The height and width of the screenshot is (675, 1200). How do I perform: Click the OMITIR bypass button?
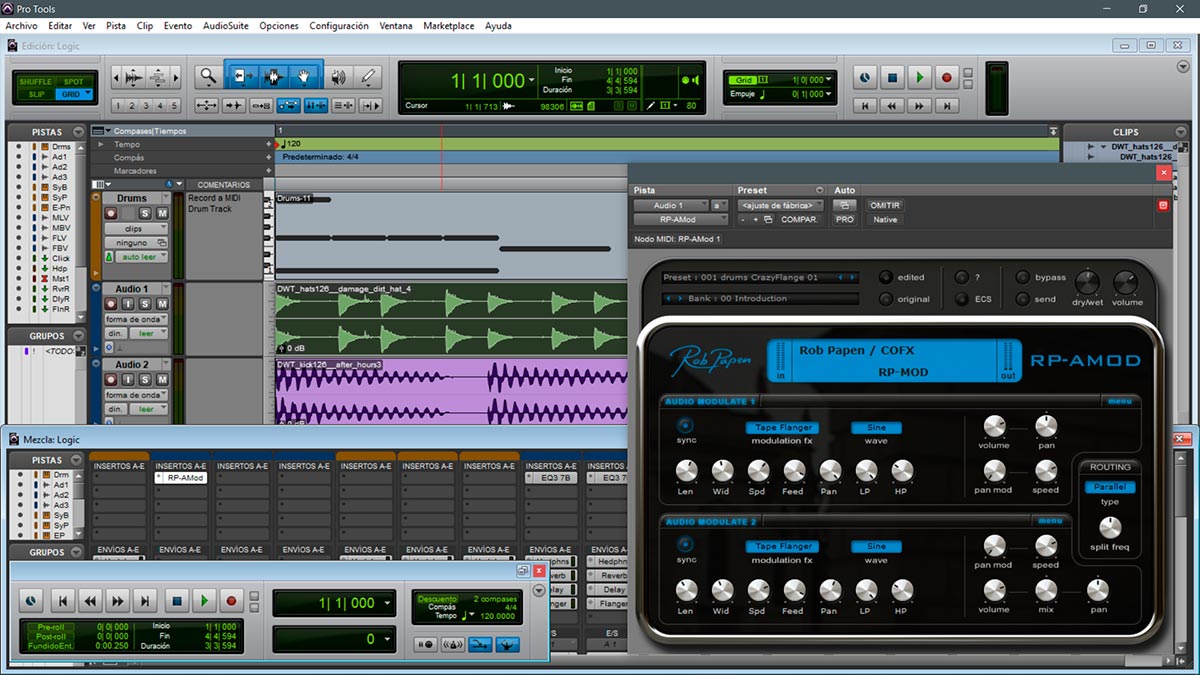tap(885, 205)
